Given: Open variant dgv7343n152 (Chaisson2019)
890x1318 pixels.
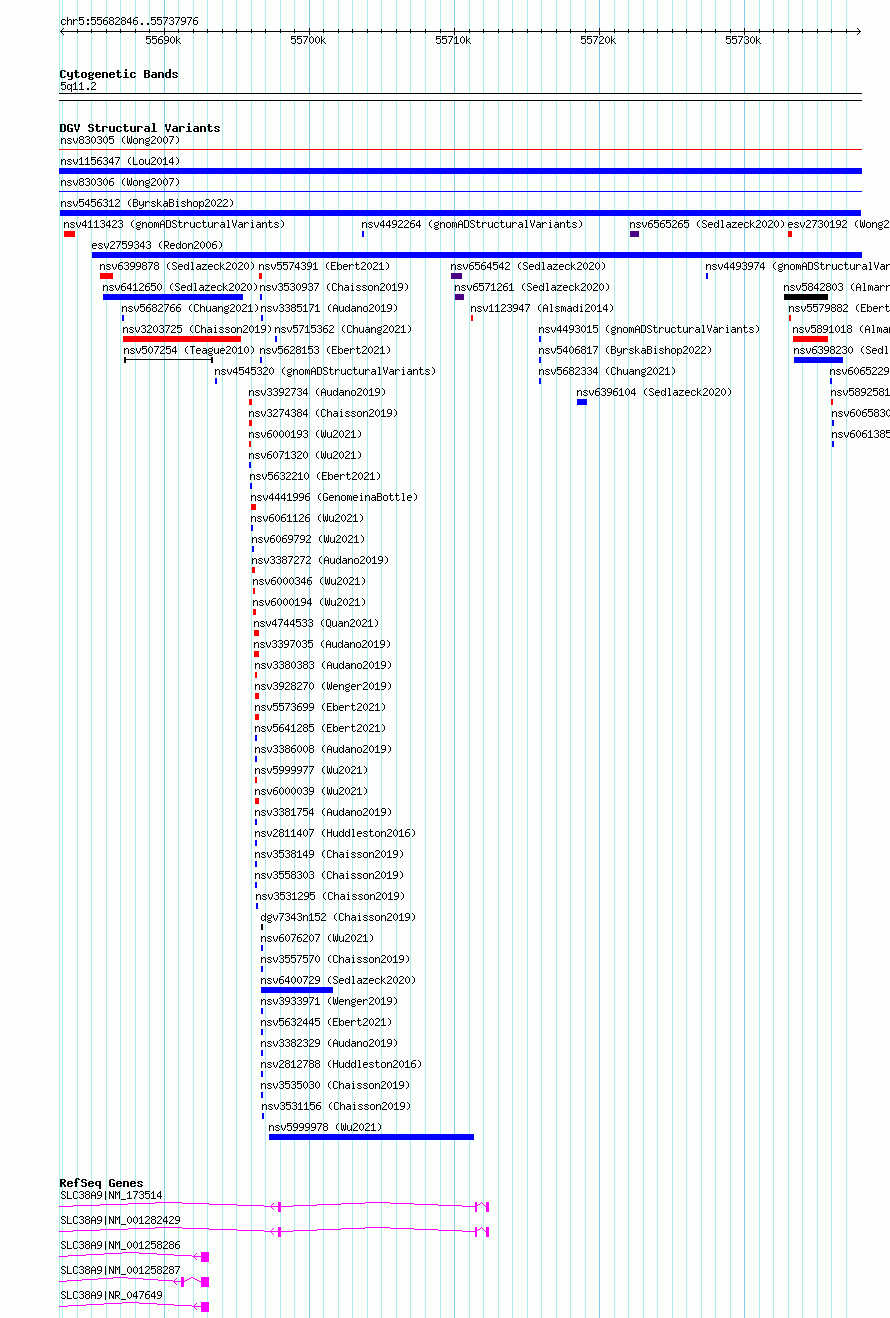Looking at the screenshot, I should (338, 917).
